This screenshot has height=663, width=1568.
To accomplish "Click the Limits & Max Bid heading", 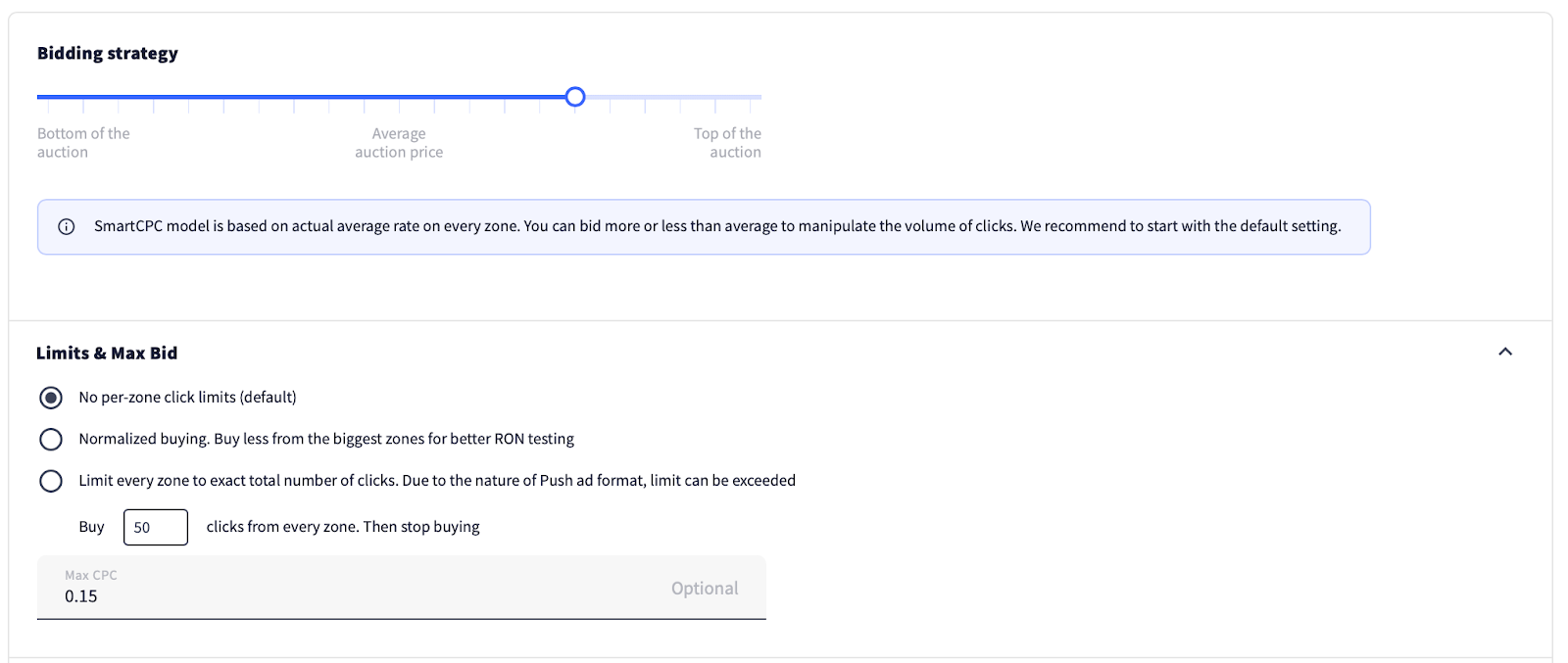I will click(107, 354).
